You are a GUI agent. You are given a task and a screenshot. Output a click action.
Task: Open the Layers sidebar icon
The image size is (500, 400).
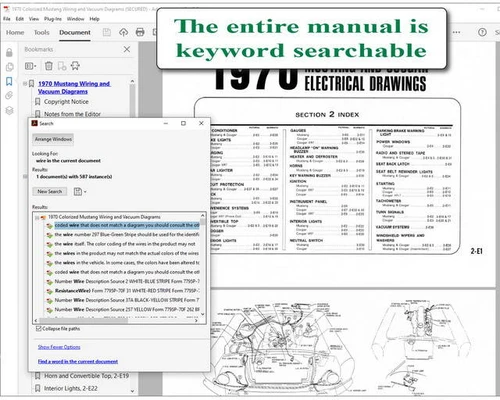[x=9, y=110]
